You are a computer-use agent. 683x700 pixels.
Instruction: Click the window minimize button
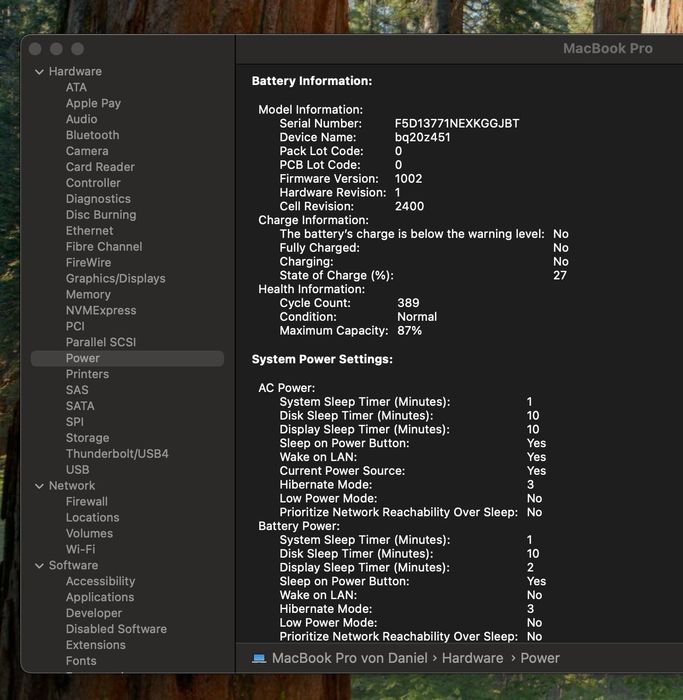(x=56, y=49)
